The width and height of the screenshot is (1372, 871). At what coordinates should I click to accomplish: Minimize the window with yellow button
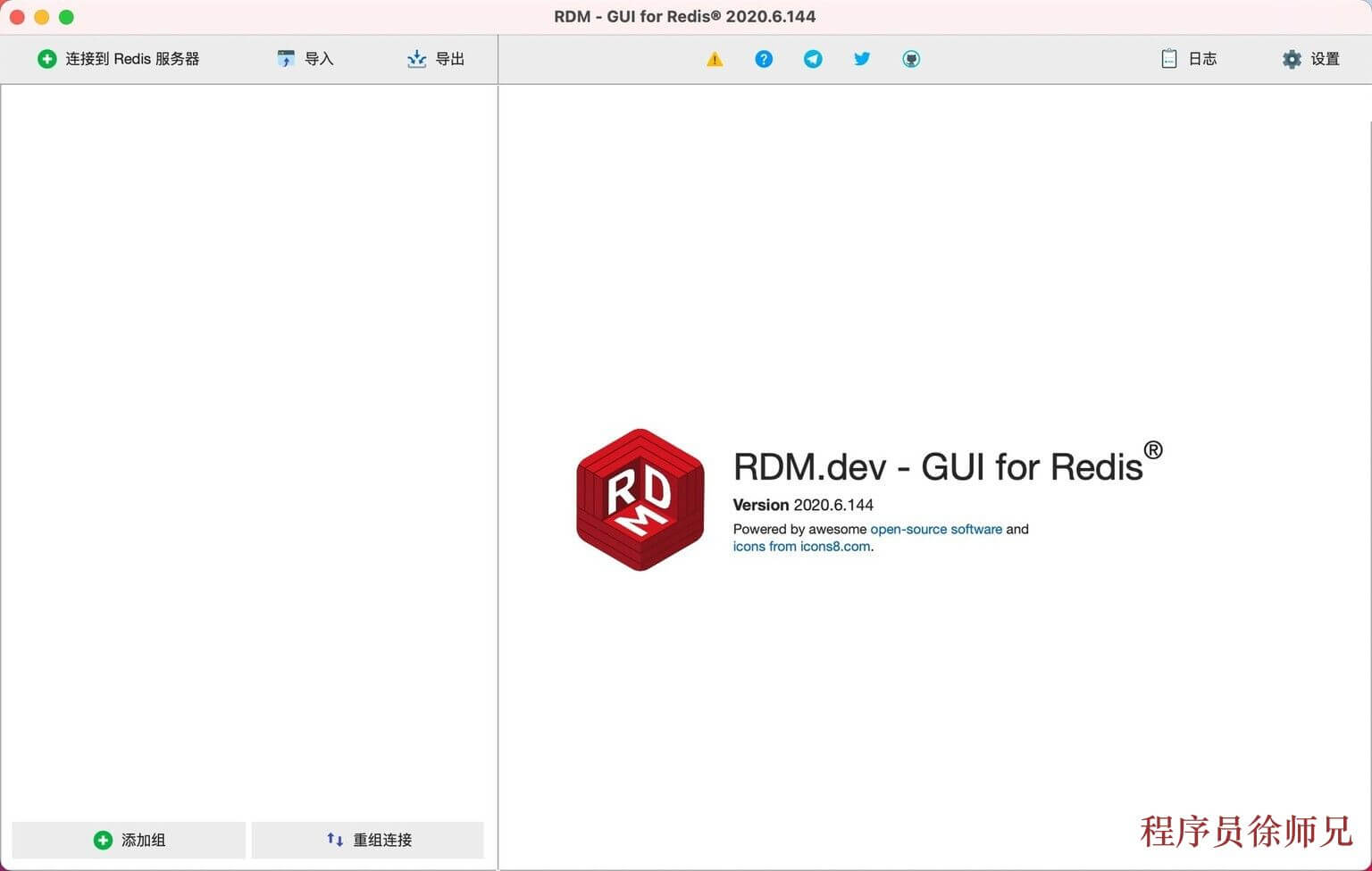point(42,17)
